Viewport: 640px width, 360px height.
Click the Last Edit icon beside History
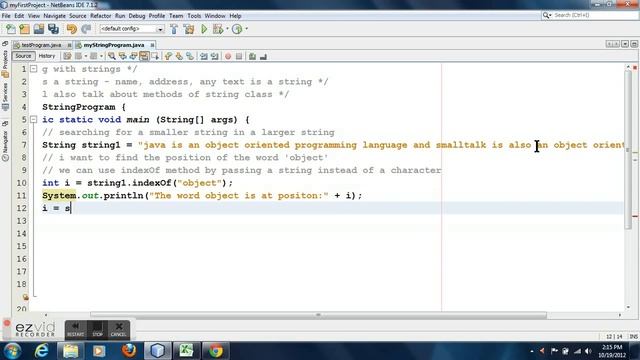point(67,56)
